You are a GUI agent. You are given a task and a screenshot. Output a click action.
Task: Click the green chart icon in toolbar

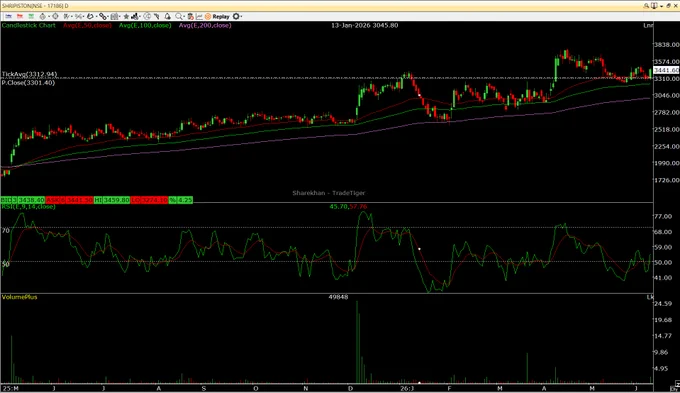tap(31, 16)
